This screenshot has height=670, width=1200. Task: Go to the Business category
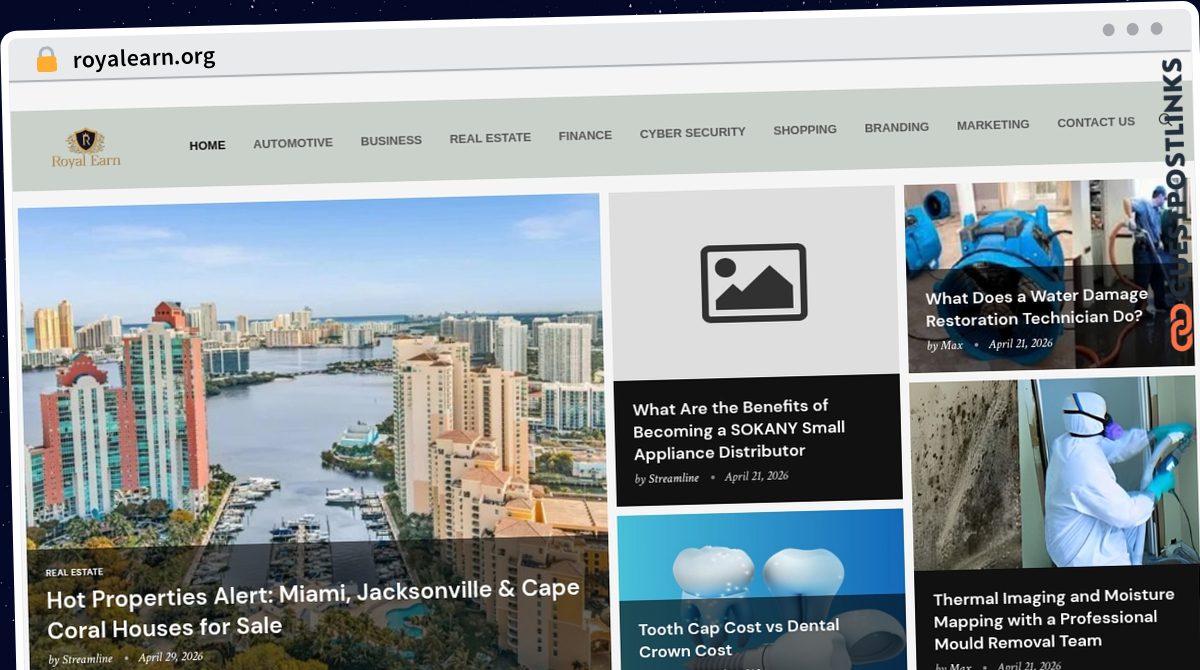[x=391, y=140]
